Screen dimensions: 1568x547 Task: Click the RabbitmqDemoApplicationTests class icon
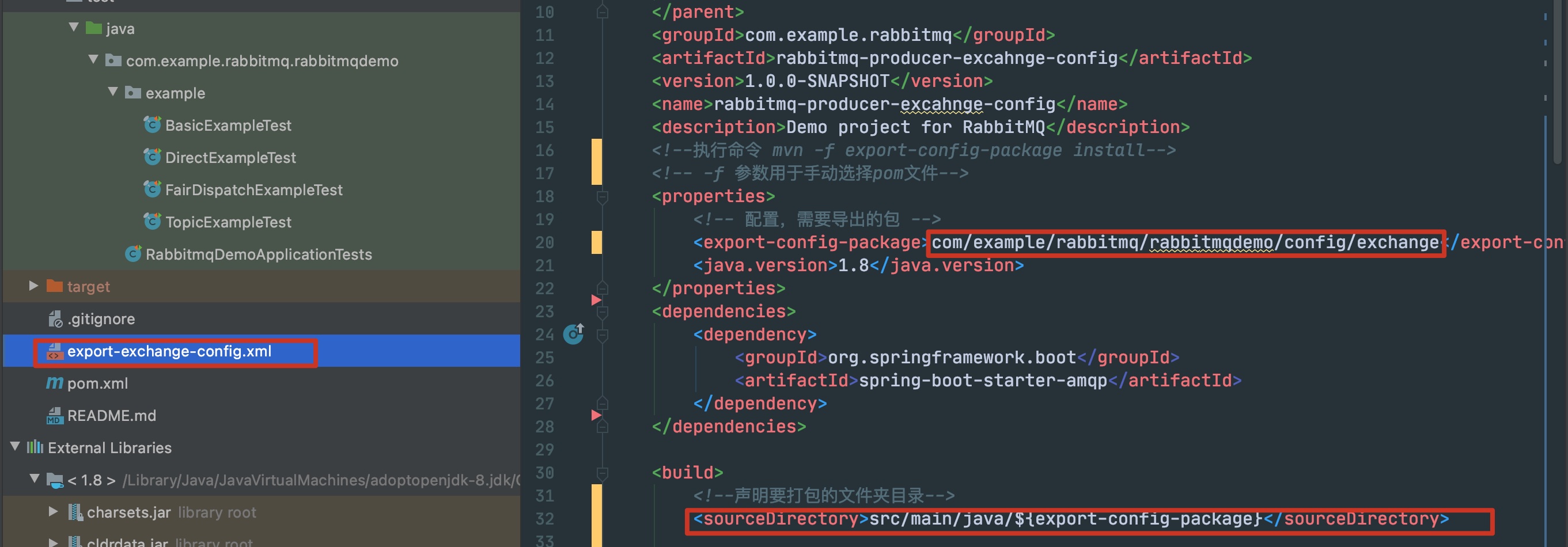coord(132,254)
